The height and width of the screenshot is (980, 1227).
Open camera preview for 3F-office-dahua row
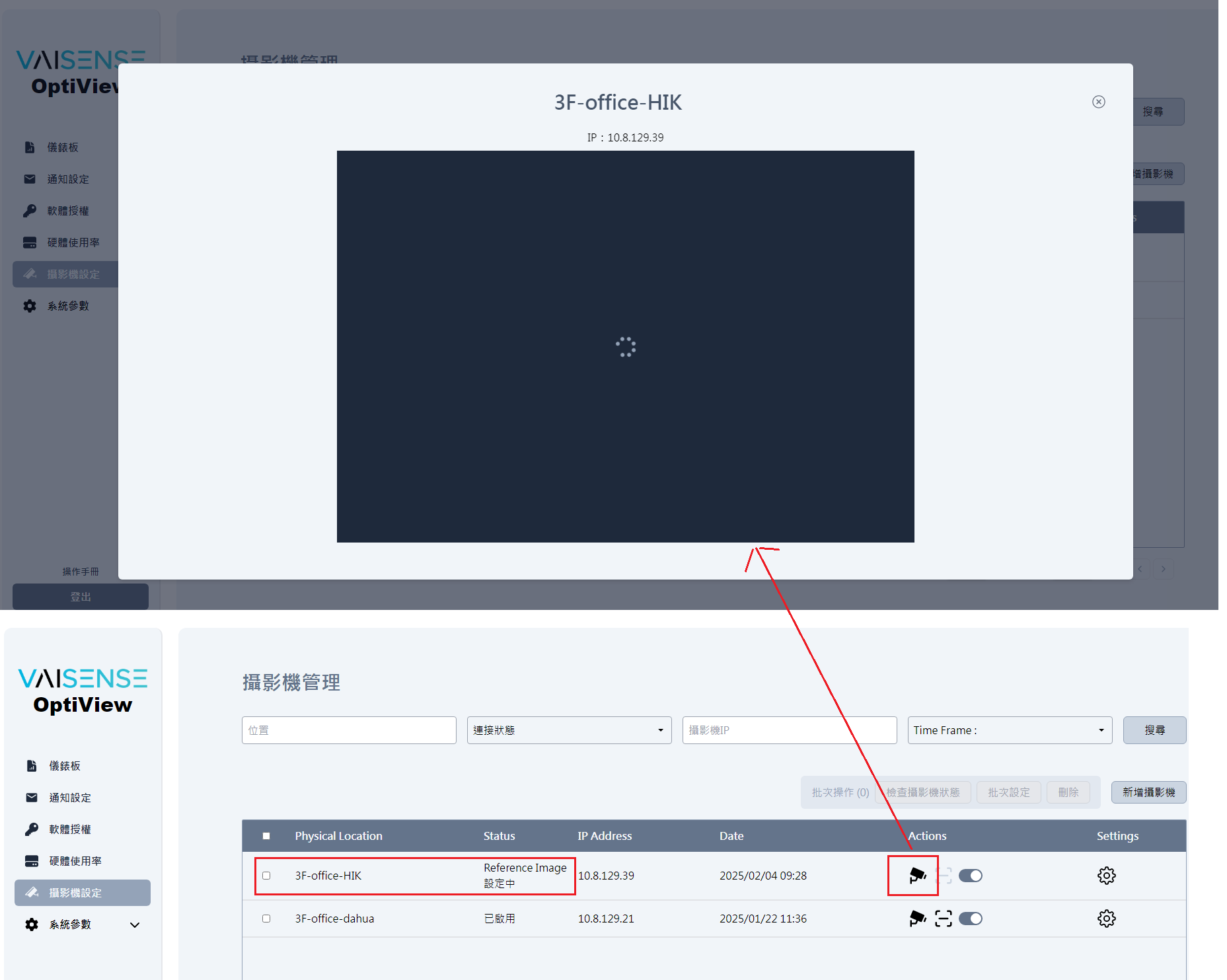click(917, 919)
